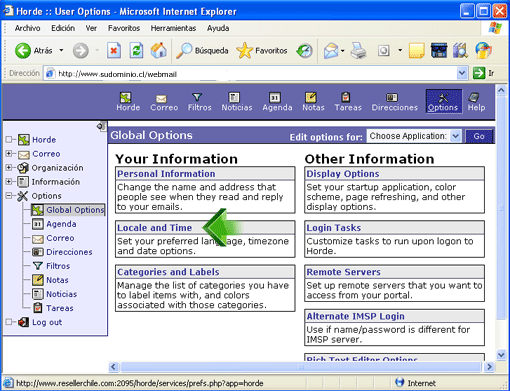Open Tareas in top navigation bar

[348, 102]
